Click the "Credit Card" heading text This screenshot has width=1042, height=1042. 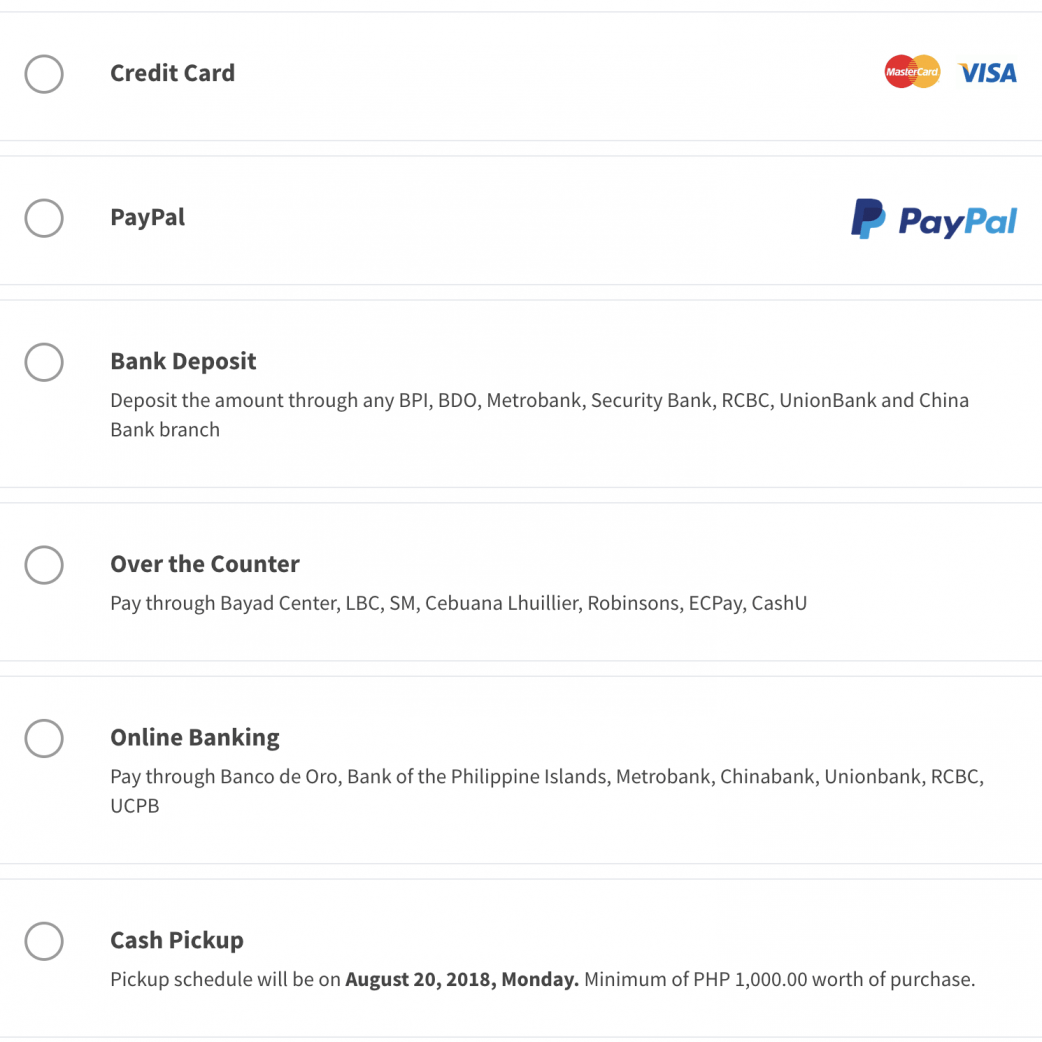(172, 73)
